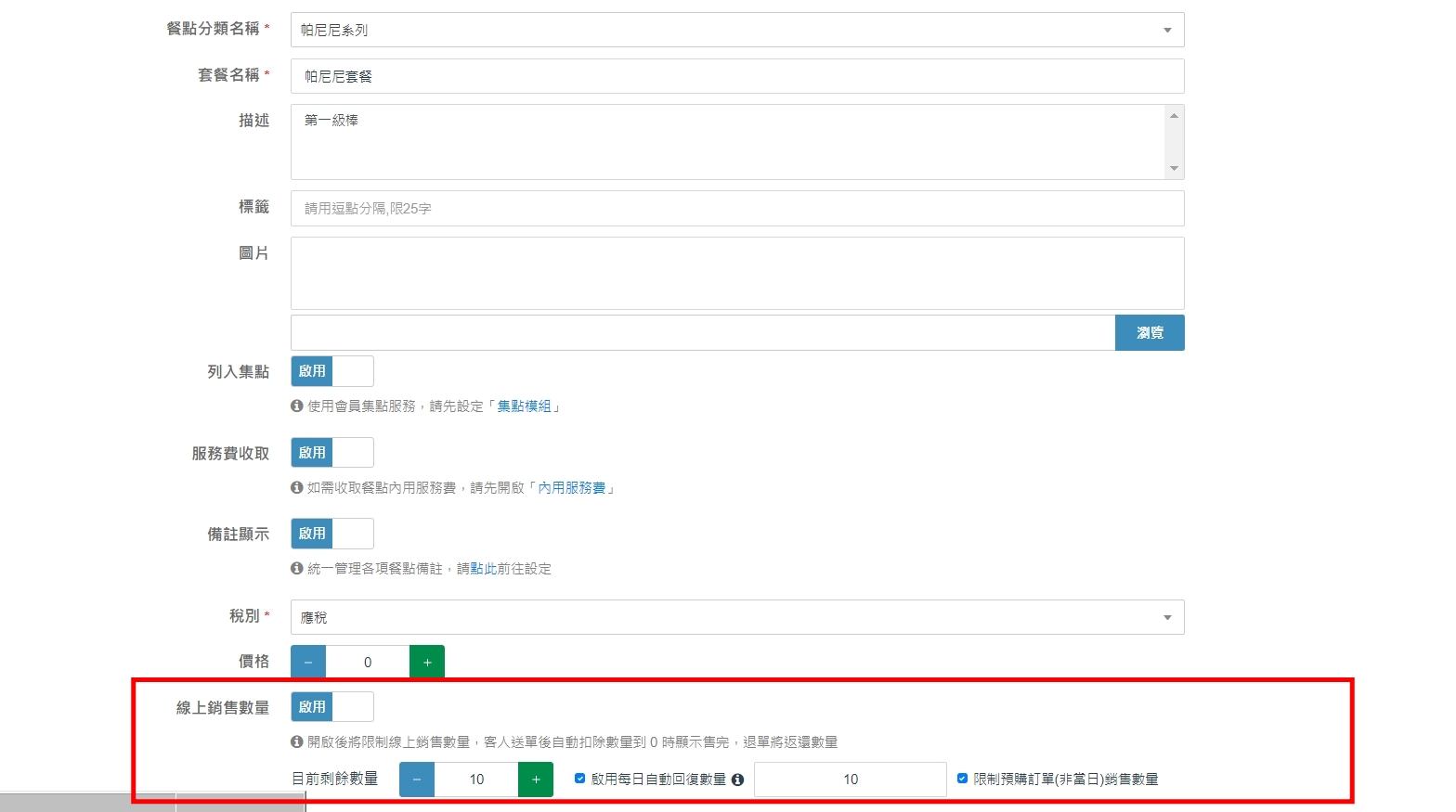1456x812 pixels.
Task: Toggle the 列入集點 switch
Action: [x=332, y=371]
